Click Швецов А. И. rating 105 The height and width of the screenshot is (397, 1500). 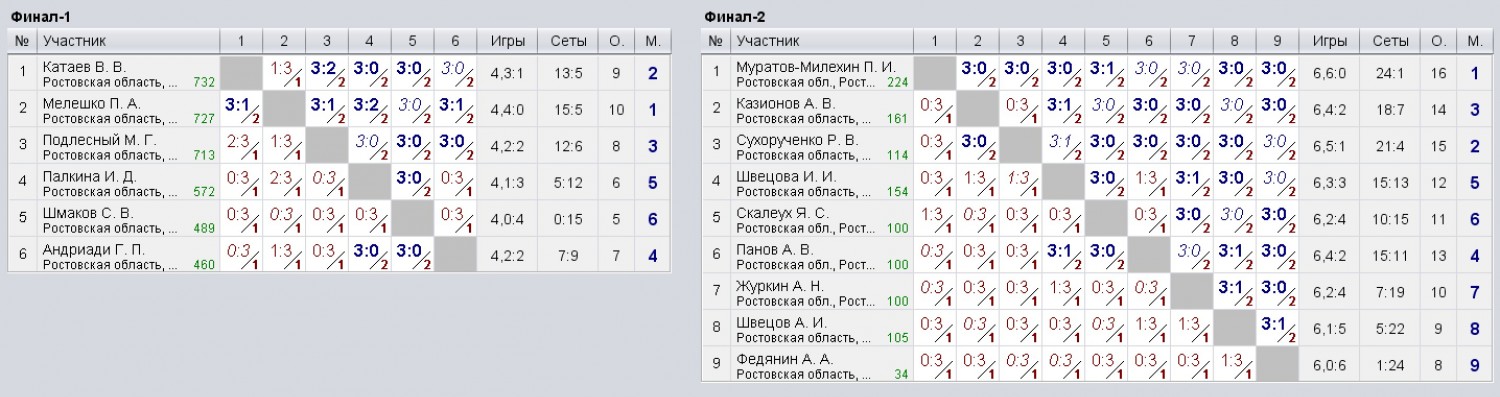[897, 338]
